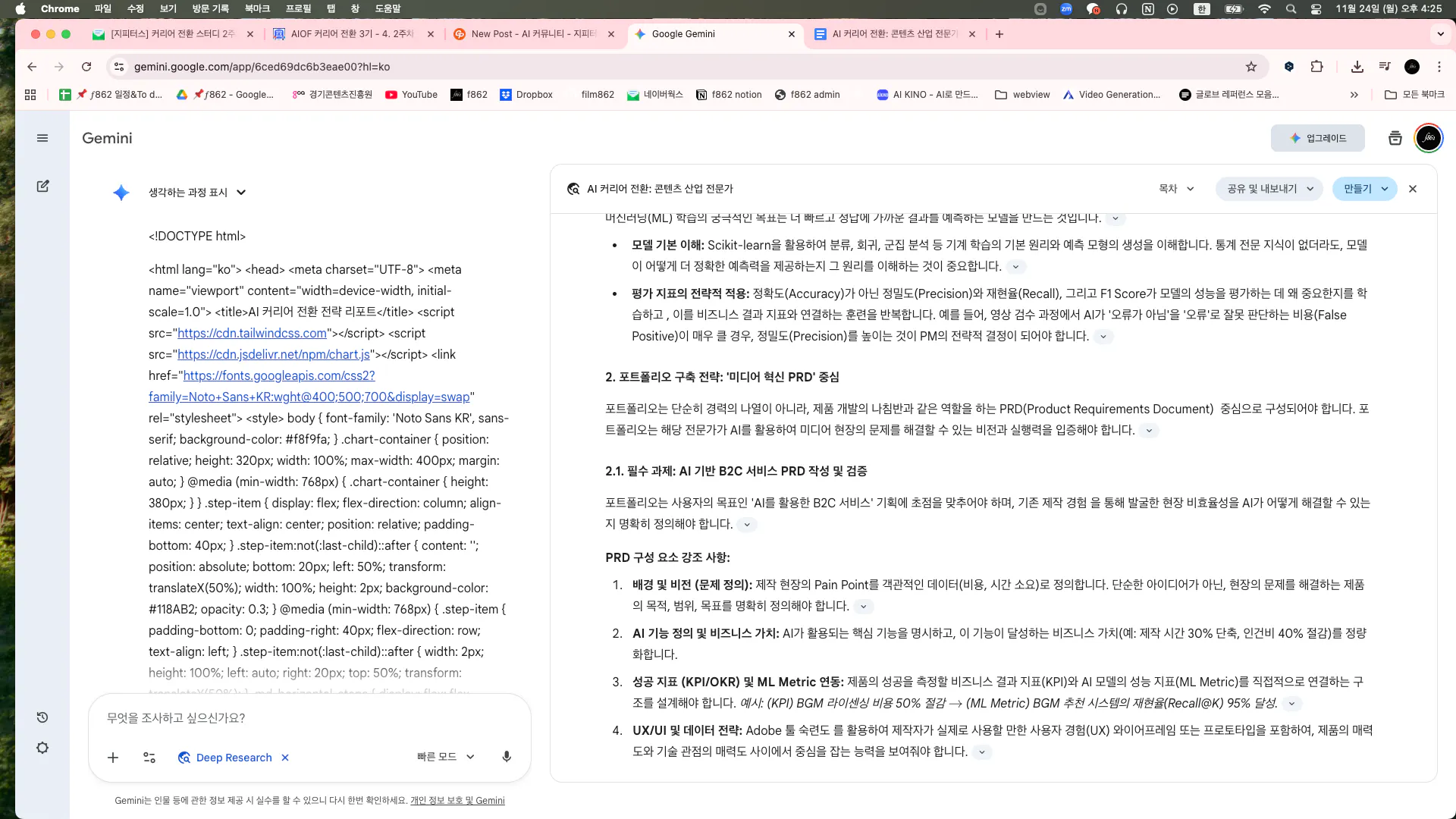
Task: Open 모든 북마크 folder
Action: (x=1414, y=95)
